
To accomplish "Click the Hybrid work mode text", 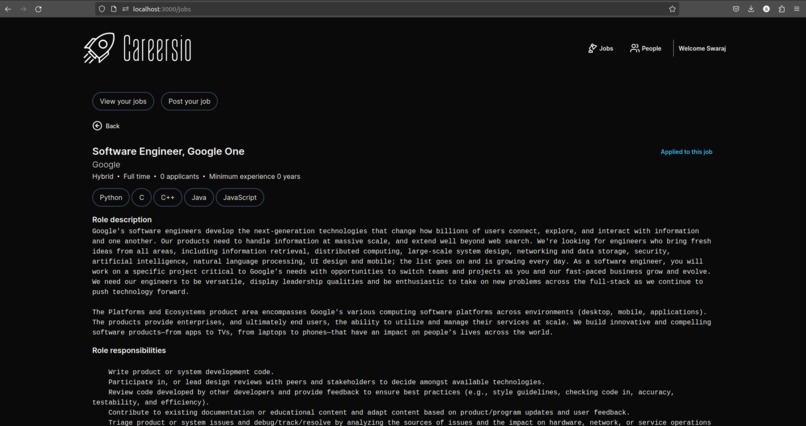I will [x=103, y=176].
